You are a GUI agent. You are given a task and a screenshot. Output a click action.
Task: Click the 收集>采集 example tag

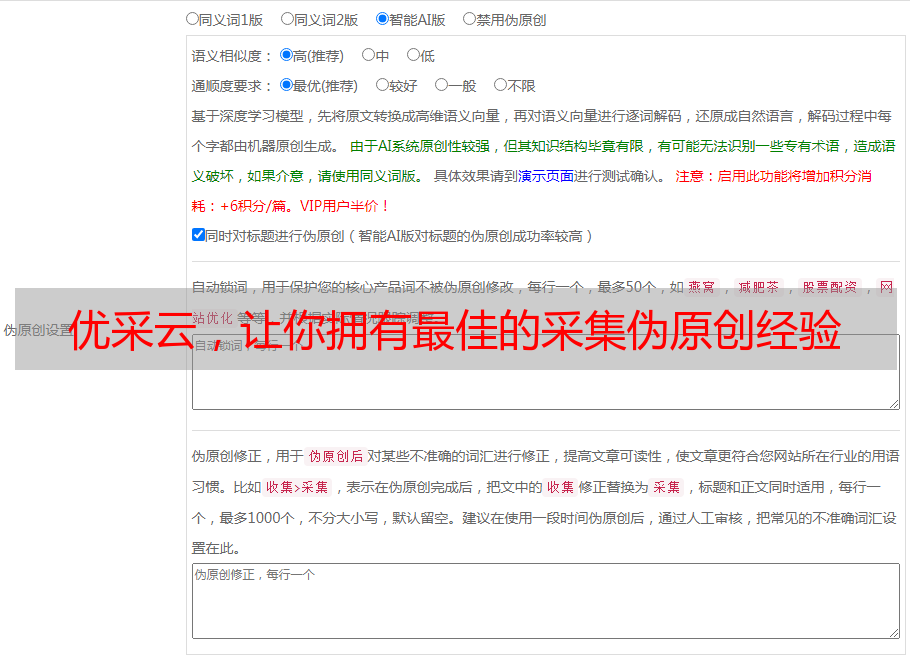pyautogui.click(x=297, y=487)
